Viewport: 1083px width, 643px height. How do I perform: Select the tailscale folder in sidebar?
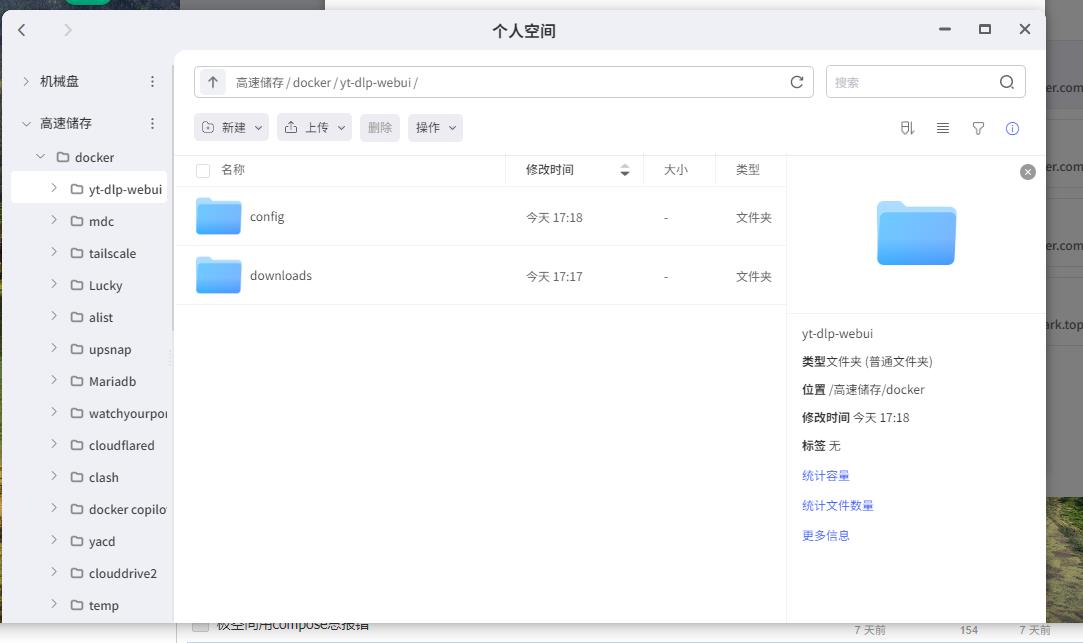coord(112,253)
